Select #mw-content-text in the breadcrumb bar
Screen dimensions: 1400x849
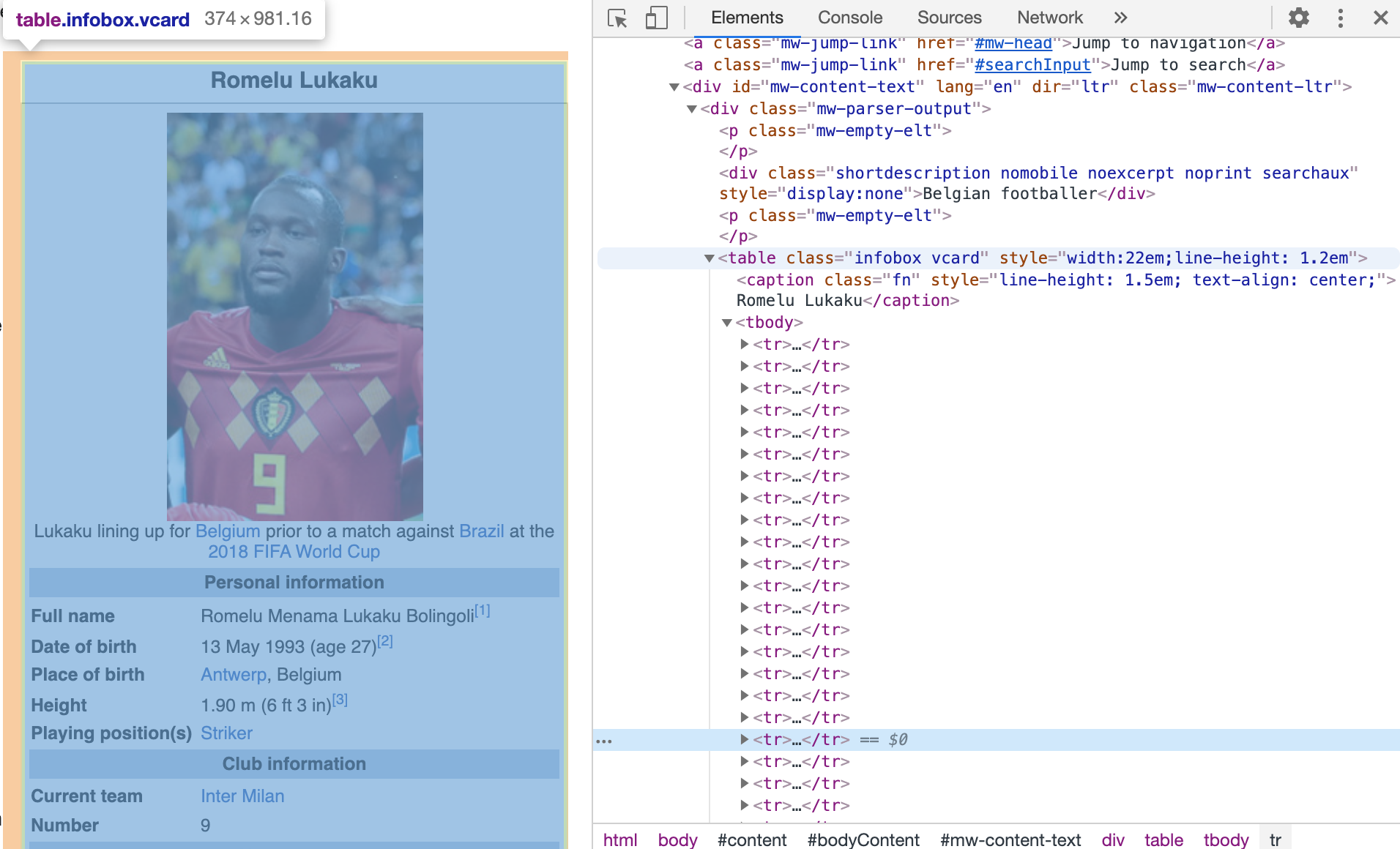[x=1010, y=839]
